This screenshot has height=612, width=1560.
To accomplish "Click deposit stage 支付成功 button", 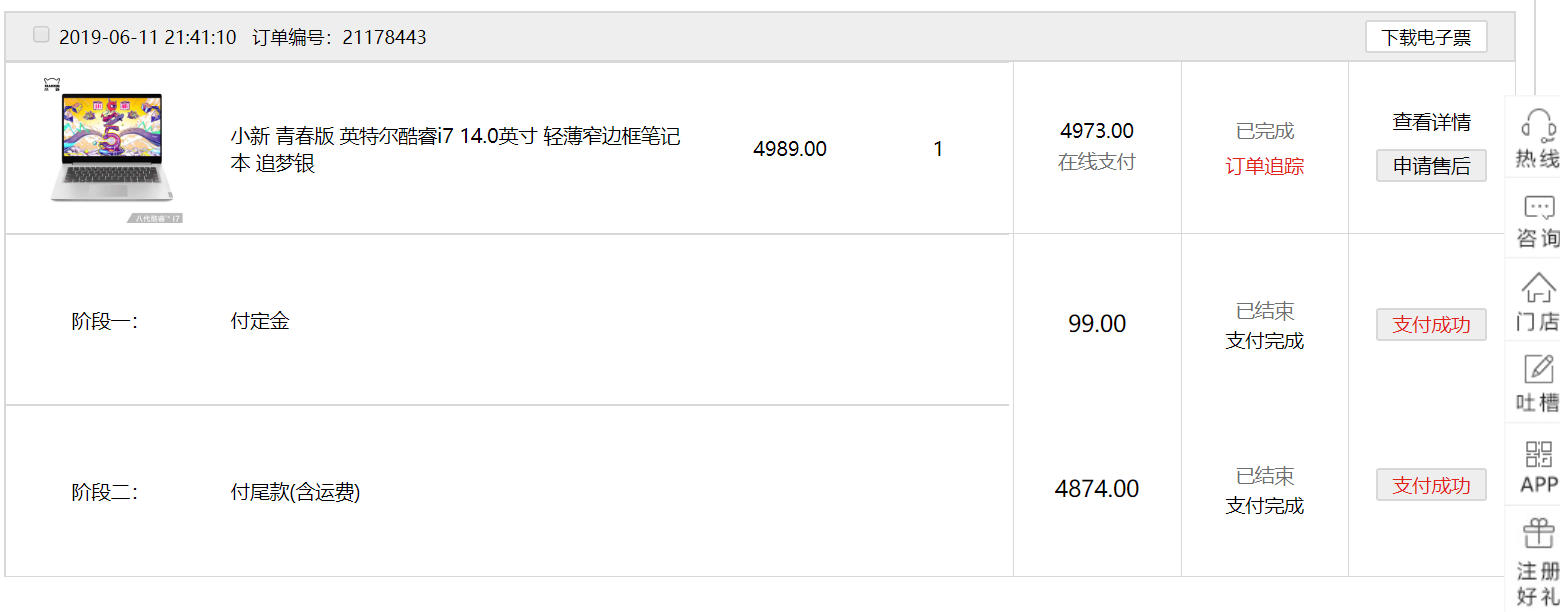I will [x=1431, y=325].
